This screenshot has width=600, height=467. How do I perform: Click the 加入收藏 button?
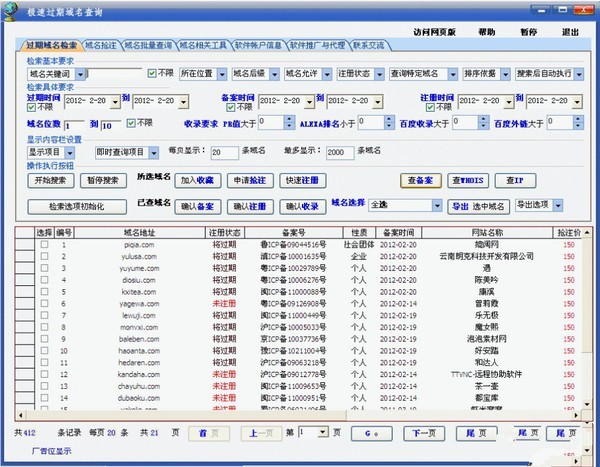pyautogui.click(x=198, y=180)
